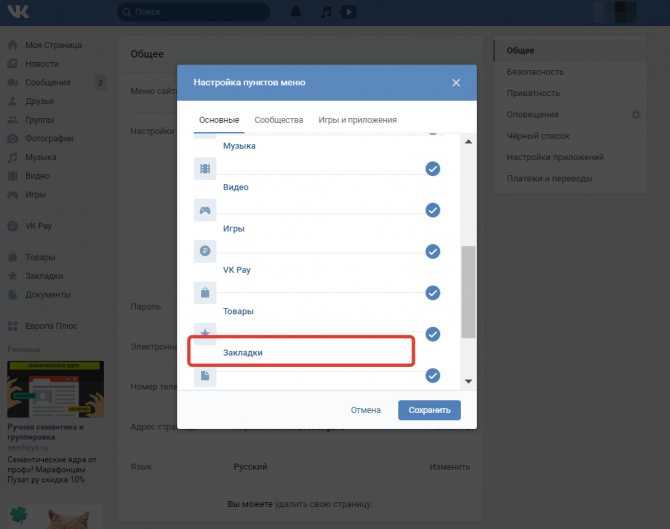
Task: Switch to the Основные tab
Action: click(x=219, y=120)
